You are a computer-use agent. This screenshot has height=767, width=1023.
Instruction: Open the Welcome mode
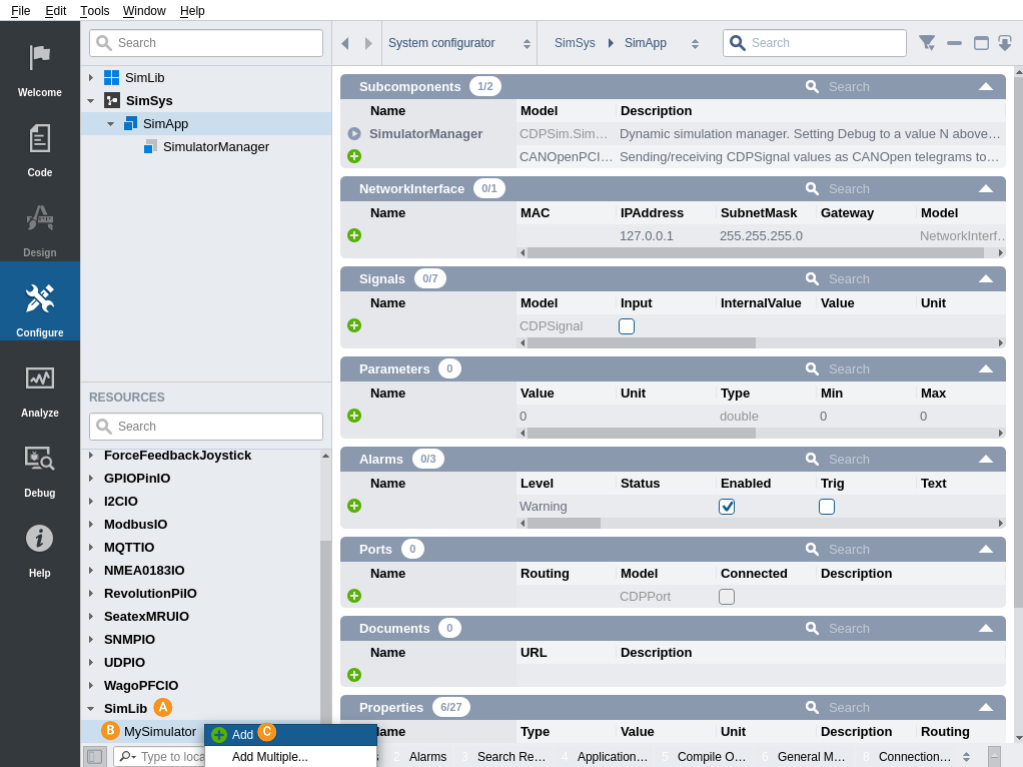(x=40, y=68)
